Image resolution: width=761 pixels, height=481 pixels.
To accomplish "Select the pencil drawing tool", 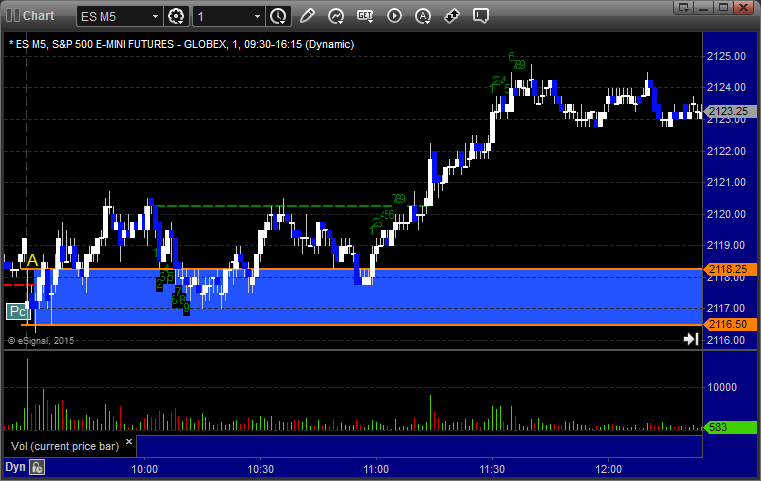I will [x=307, y=16].
